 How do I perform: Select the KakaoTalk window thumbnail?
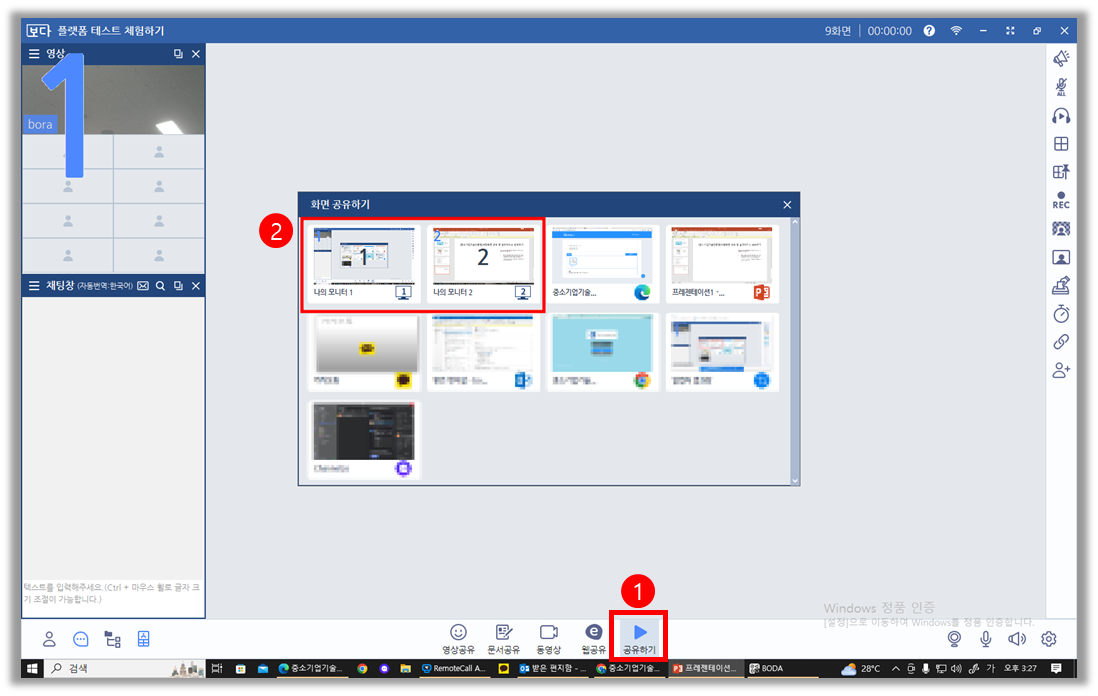click(363, 352)
